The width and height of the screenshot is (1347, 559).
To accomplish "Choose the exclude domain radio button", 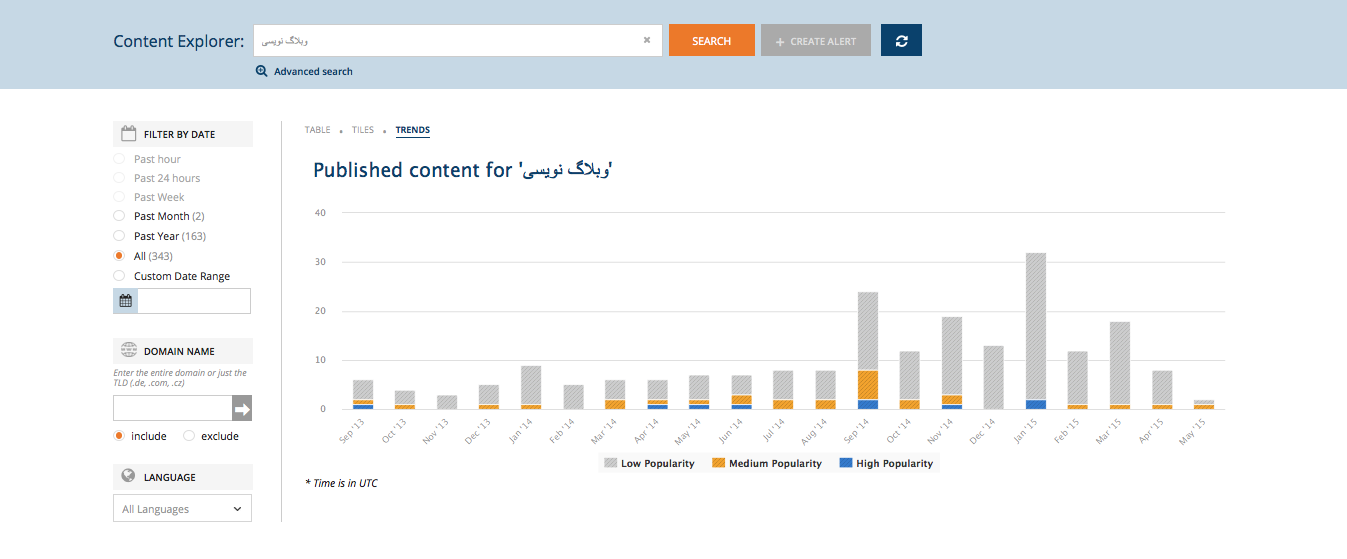I will pyautogui.click(x=189, y=436).
